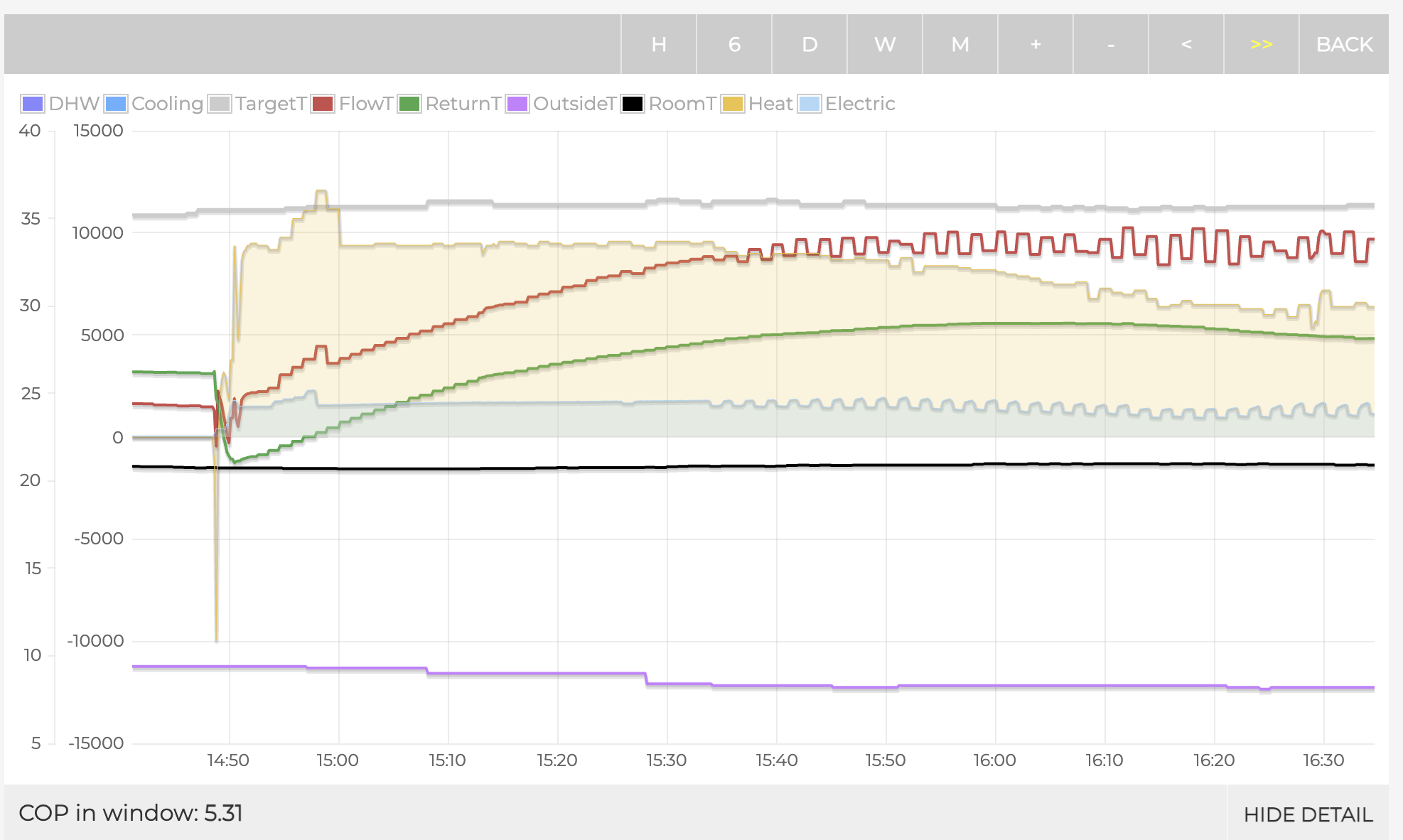The width and height of the screenshot is (1403, 840).
Task: Select the H hour view button
Action: click(659, 44)
